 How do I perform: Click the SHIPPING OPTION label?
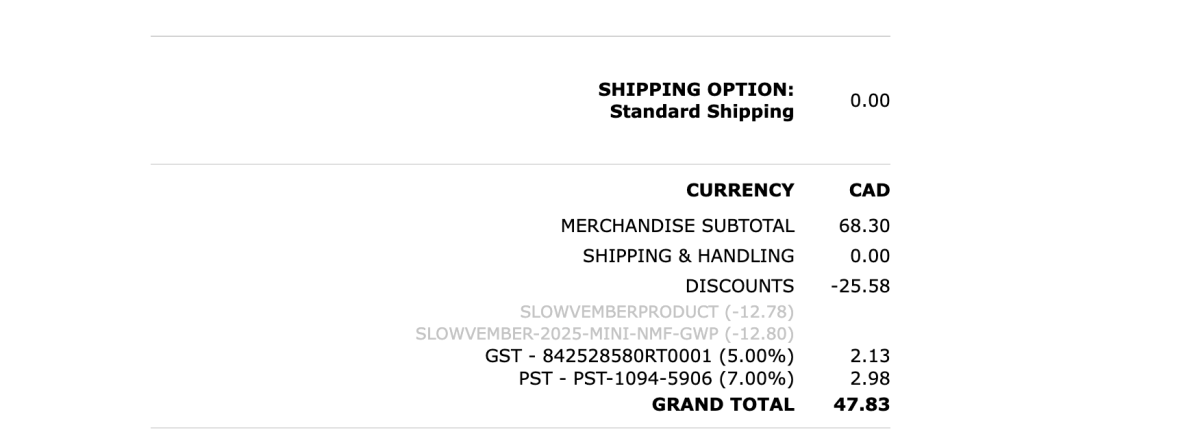coord(696,90)
